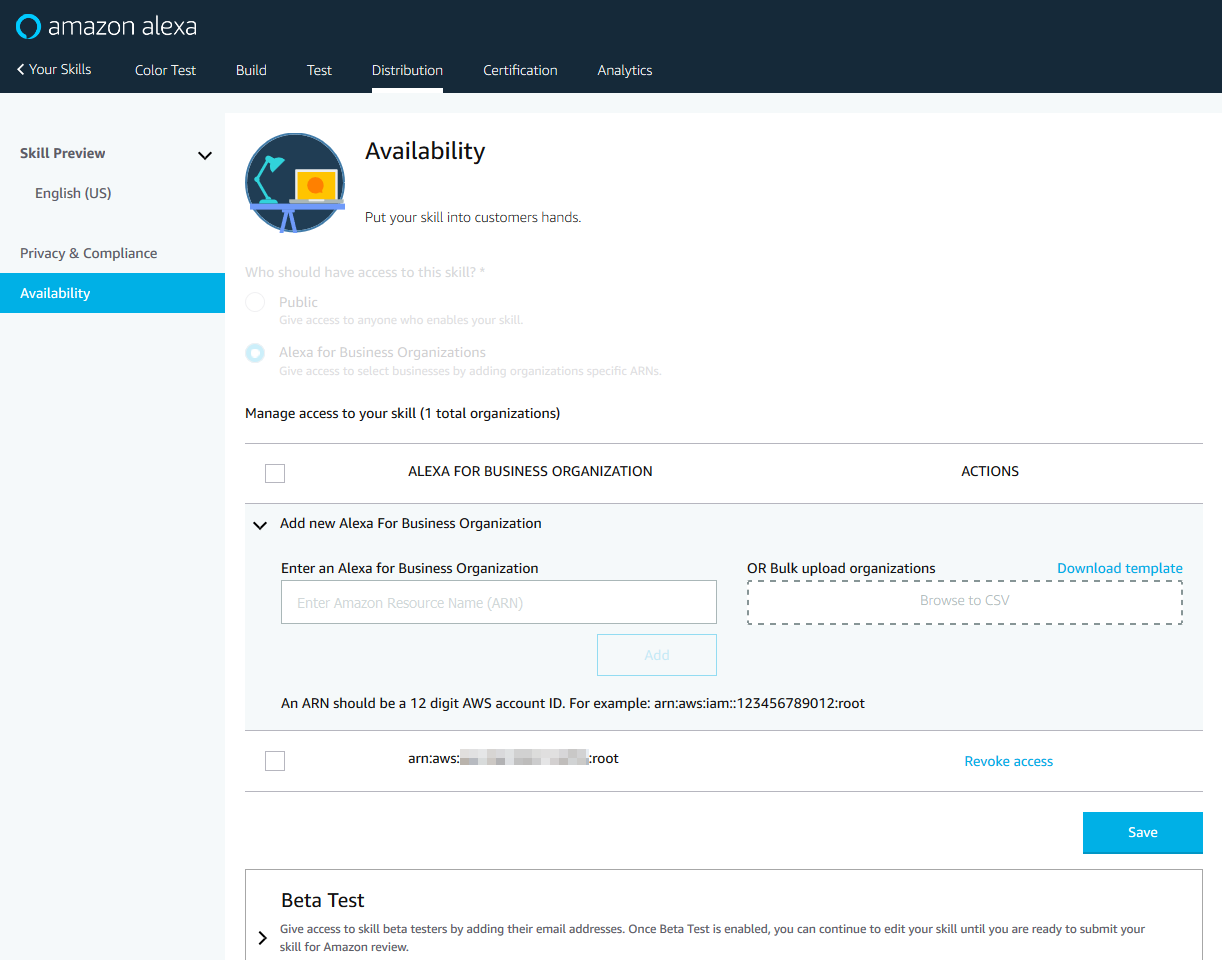Open Privacy & Compliance in sidebar
This screenshot has width=1222, height=960.
click(x=89, y=253)
